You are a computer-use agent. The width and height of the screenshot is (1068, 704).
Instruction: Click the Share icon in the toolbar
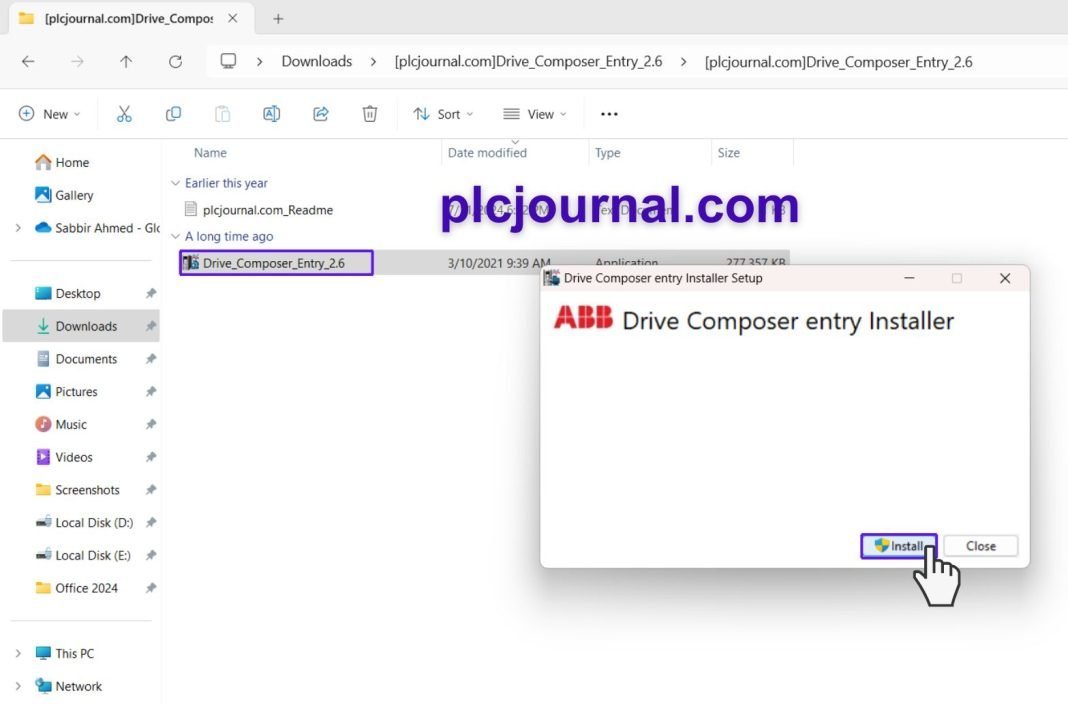click(320, 113)
